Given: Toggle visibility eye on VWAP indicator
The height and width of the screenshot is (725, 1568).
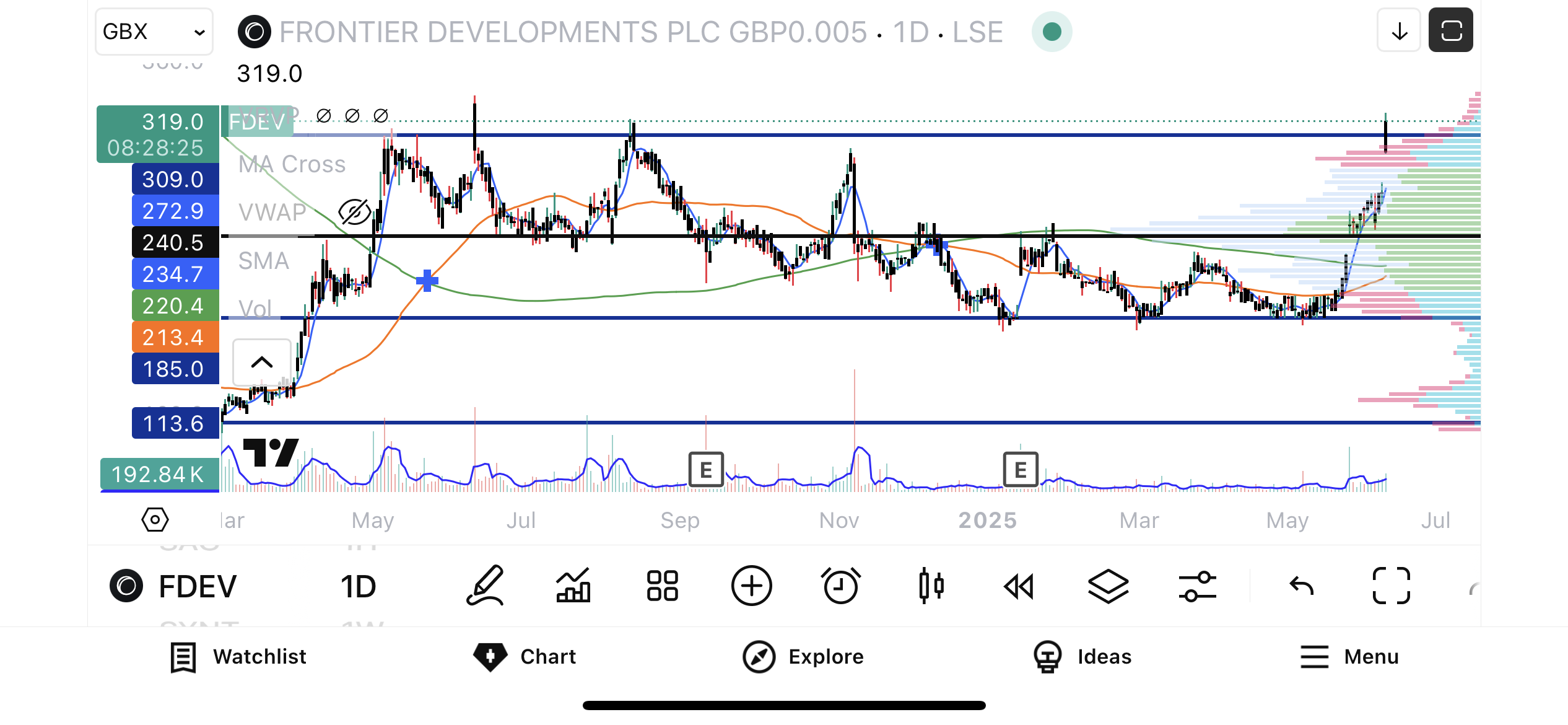Looking at the screenshot, I should tap(355, 212).
